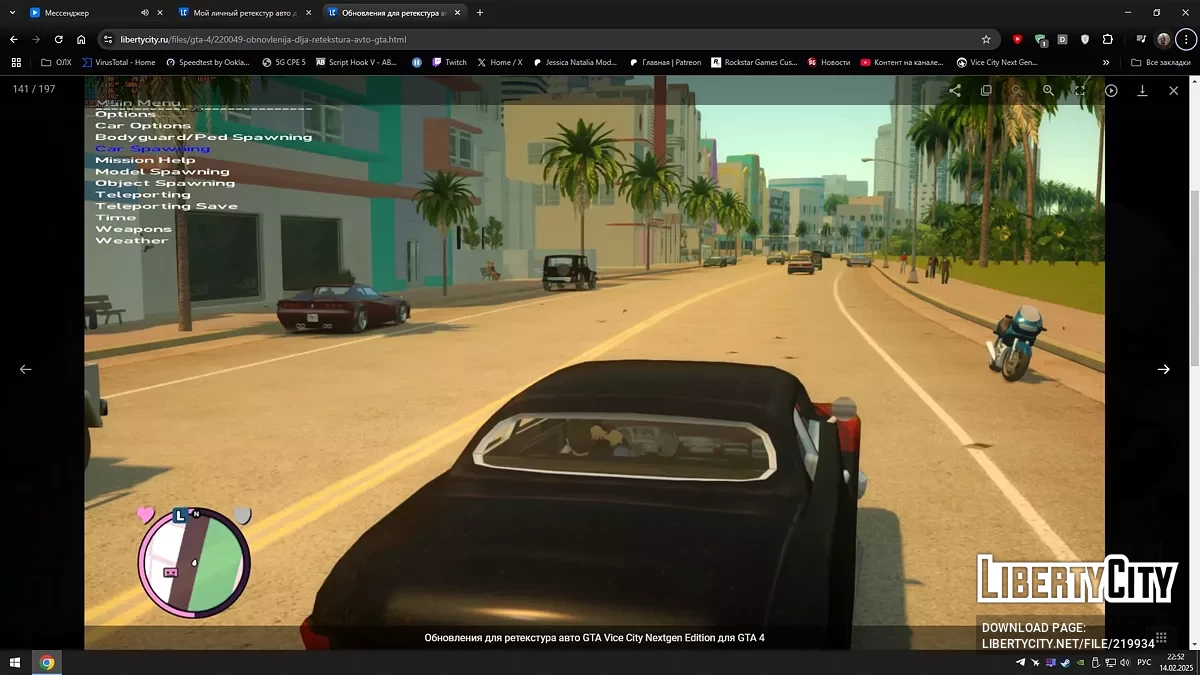Toggle fullscreen mode for the gallery
The image size is (1200, 675).
(1080, 90)
